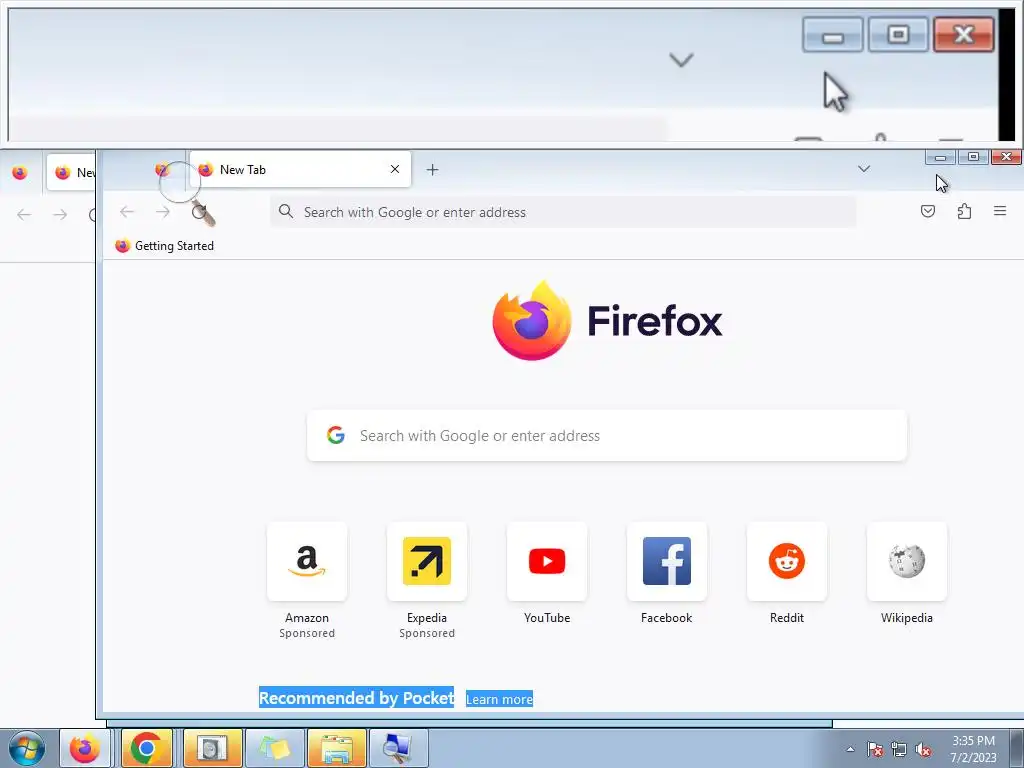This screenshot has height=768, width=1024.
Task: Open the Facebook shortcut tile
Action: coord(667,561)
